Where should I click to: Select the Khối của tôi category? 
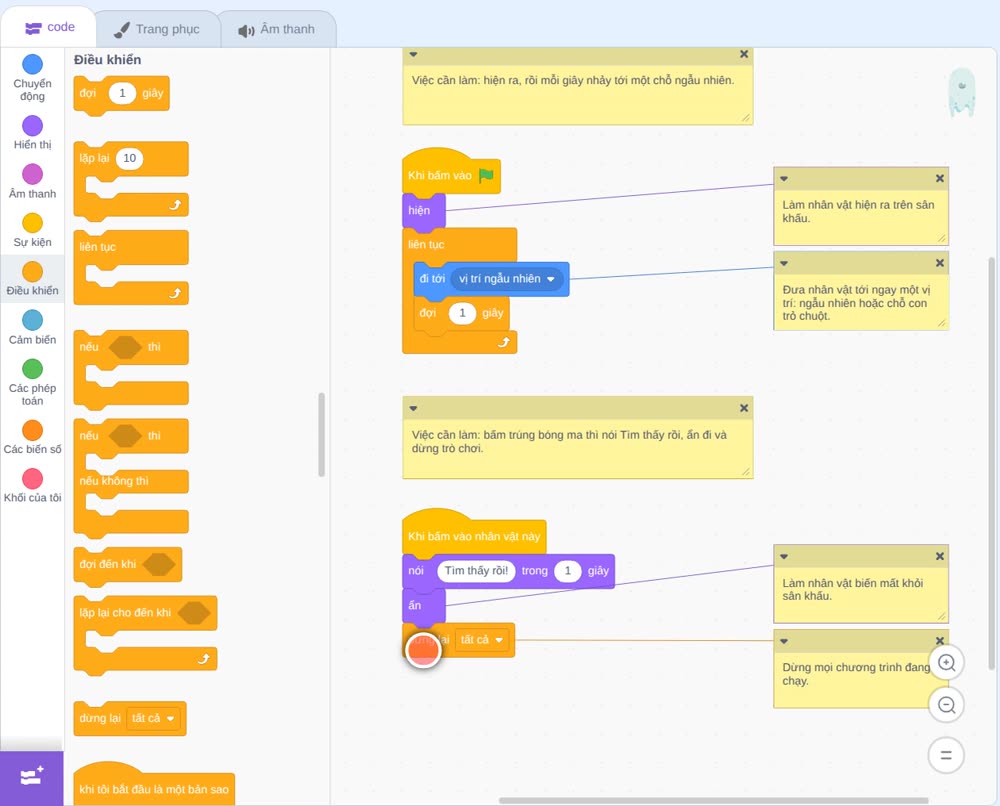pyautogui.click(x=32, y=485)
